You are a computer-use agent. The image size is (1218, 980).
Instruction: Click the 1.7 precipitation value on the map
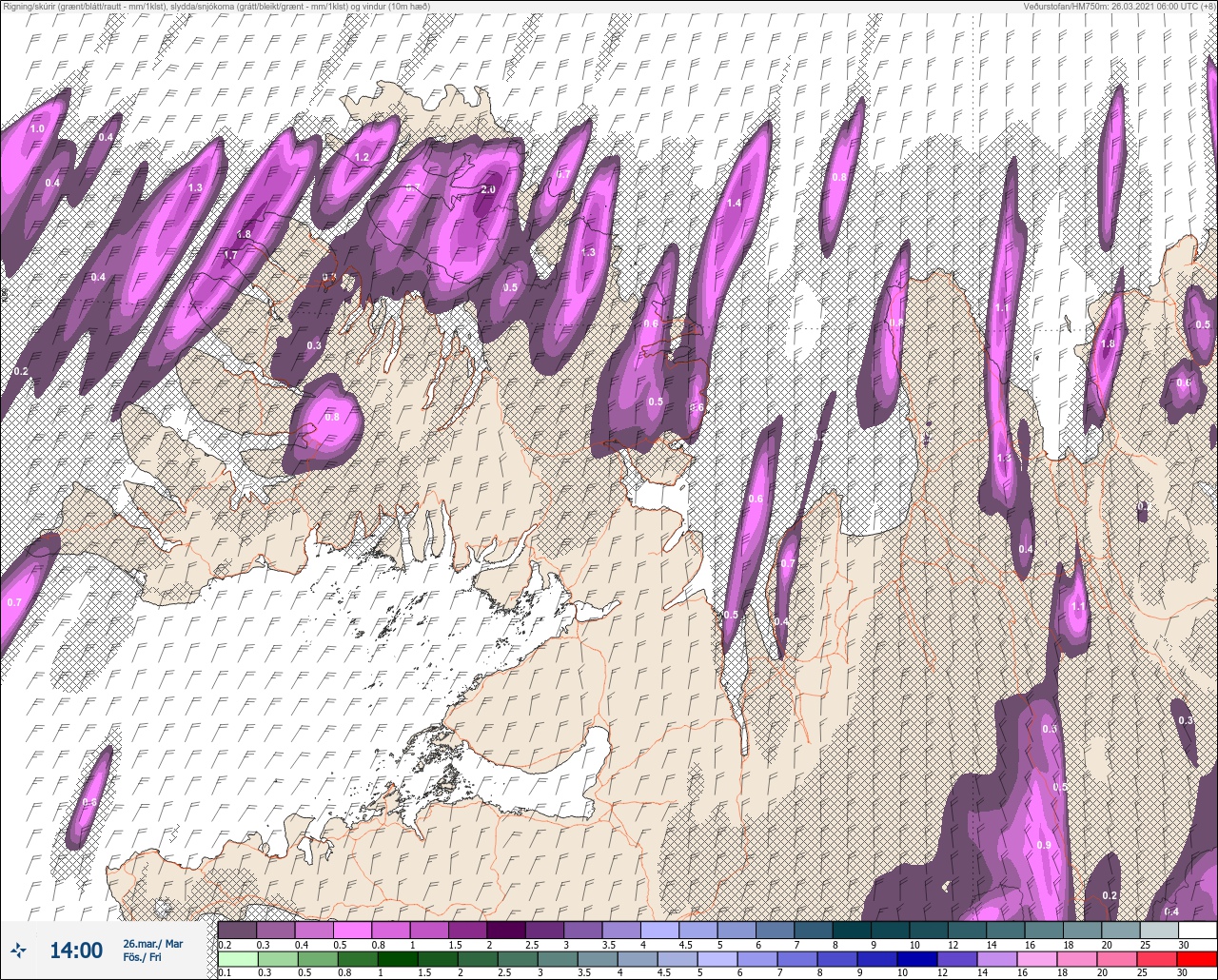pyautogui.click(x=229, y=255)
